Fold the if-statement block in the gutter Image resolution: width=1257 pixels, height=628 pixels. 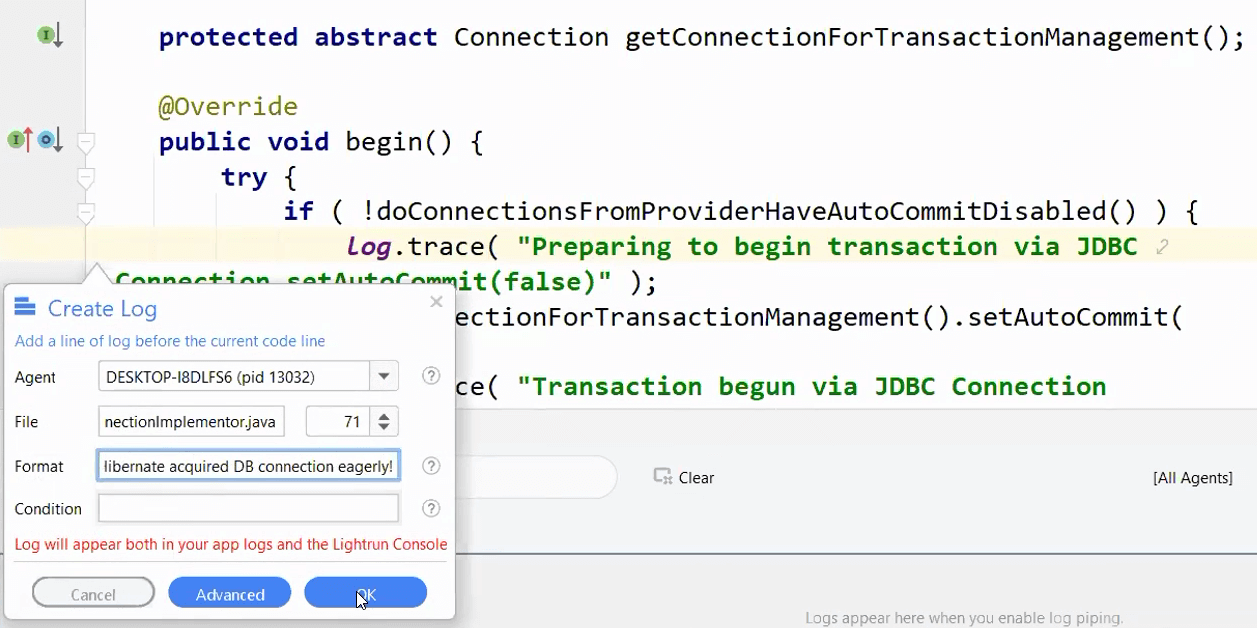(x=86, y=212)
